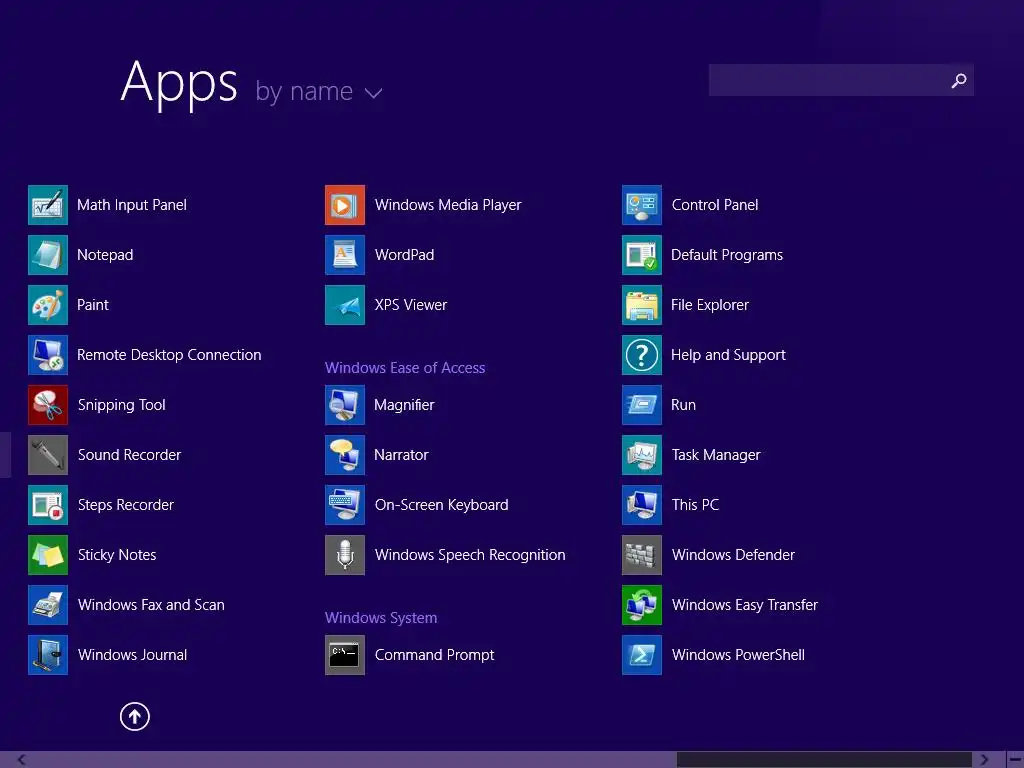
Task: Open the Math Input Panel icon
Action: (48, 205)
